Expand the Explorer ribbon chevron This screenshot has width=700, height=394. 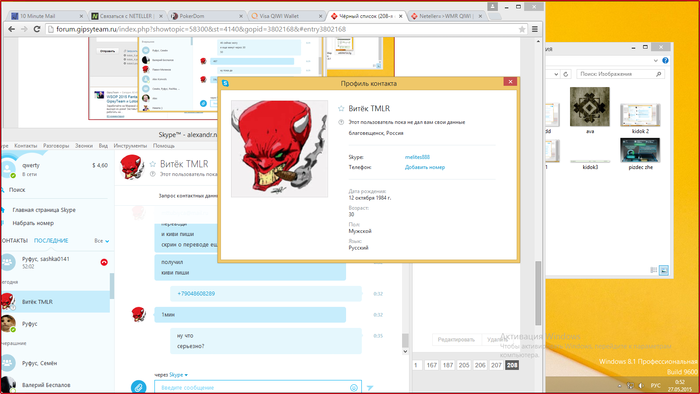click(x=655, y=60)
